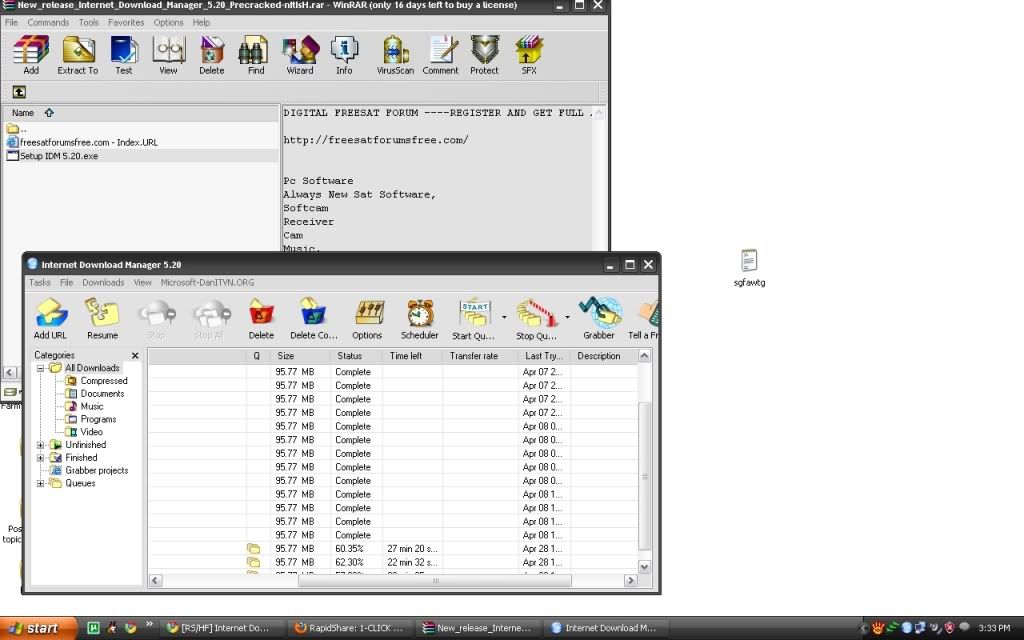
Task: Click the Windows start button
Action: [38, 628]
